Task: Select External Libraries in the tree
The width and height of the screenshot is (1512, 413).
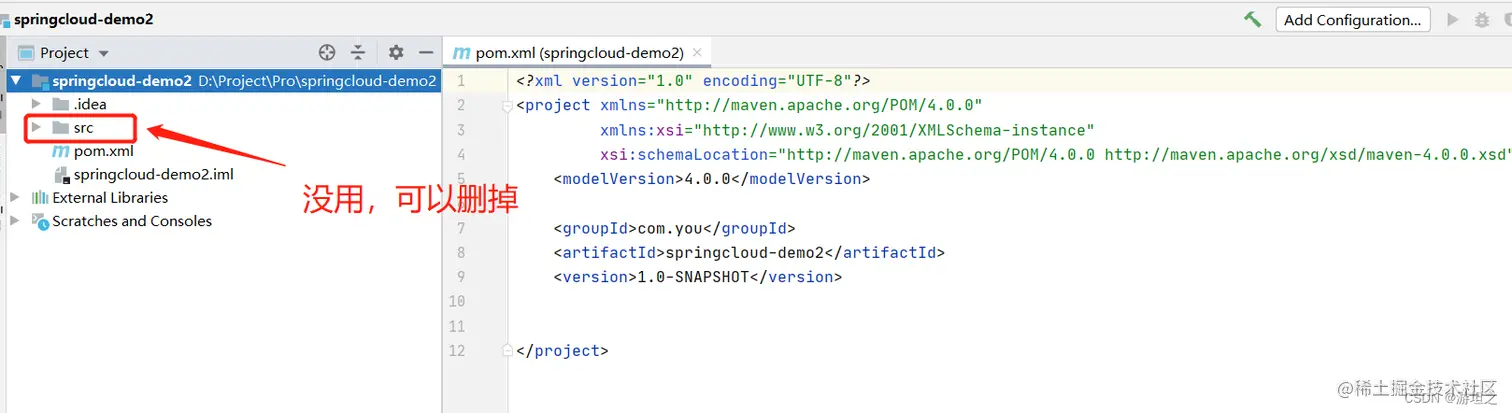Action: point(110,197)
